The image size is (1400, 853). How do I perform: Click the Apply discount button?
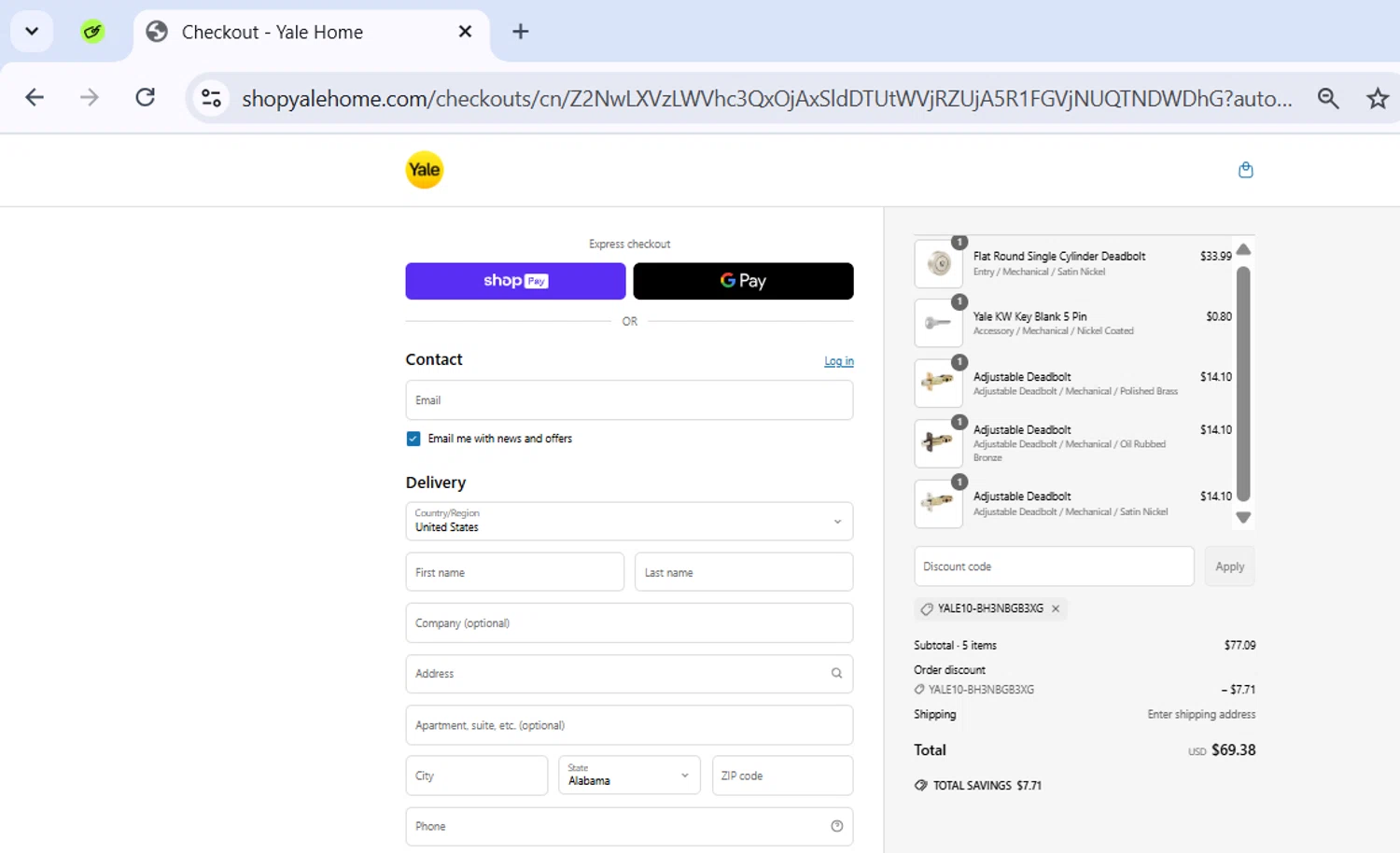(x=1229, y=566)
